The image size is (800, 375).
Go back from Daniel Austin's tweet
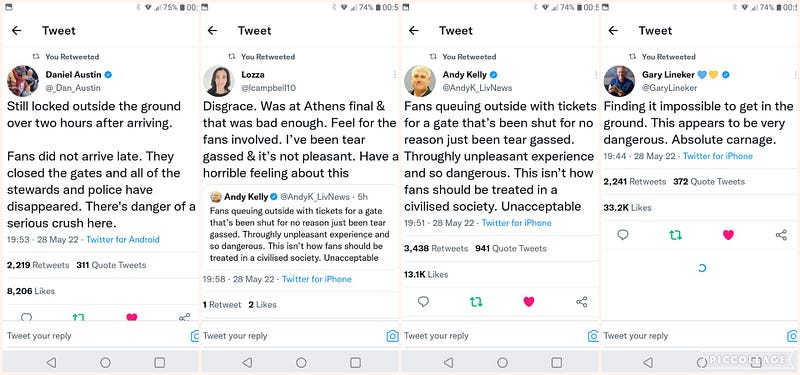point(16,31)
